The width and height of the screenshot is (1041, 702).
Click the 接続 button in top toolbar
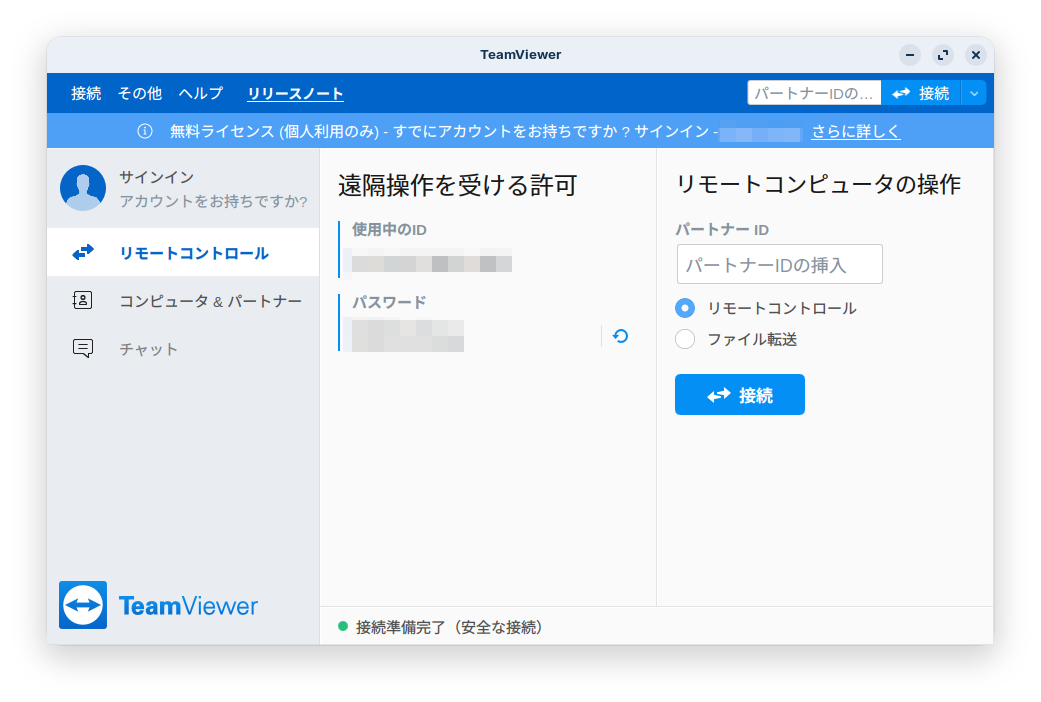pyautogui.click(x=921, y=94)
